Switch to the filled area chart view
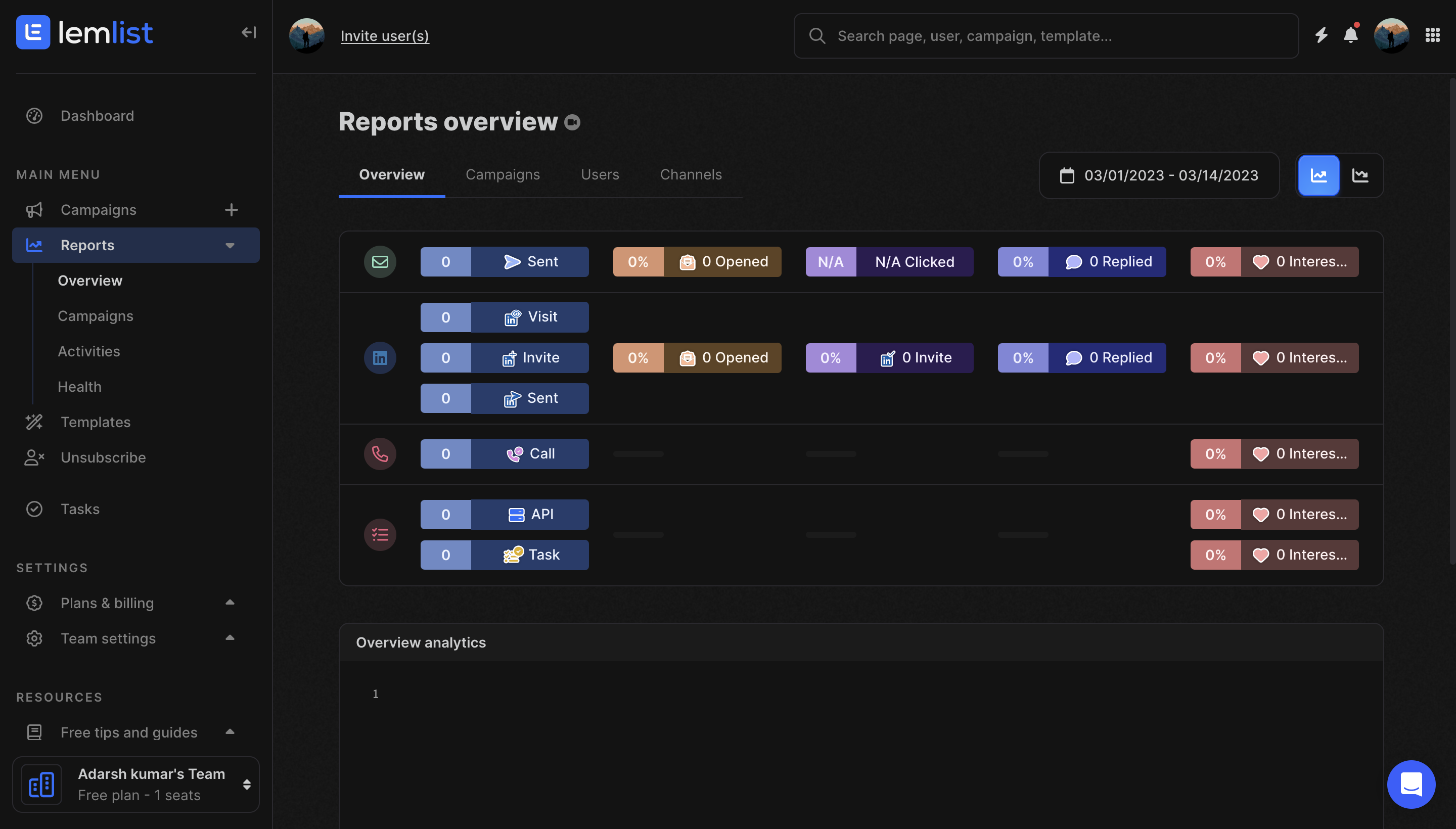The image size is (1456, 829). [1318, 175]
